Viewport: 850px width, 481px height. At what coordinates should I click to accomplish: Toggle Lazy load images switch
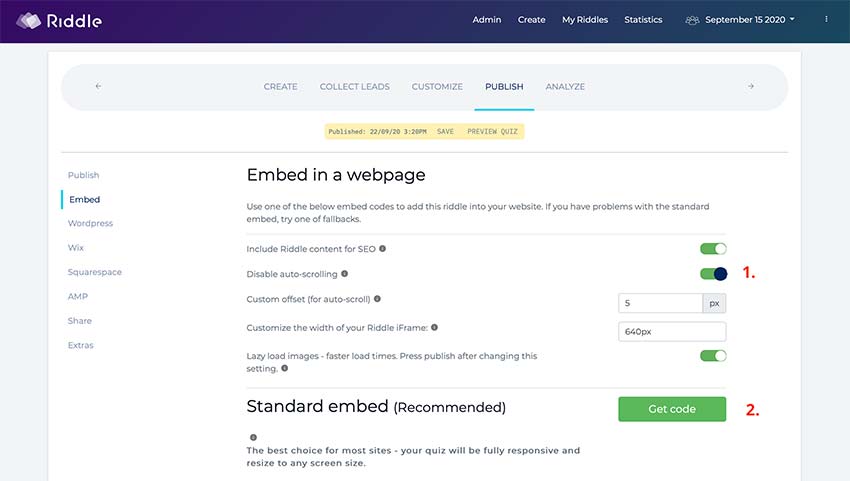pyautogui.click(x=713, y=356)
